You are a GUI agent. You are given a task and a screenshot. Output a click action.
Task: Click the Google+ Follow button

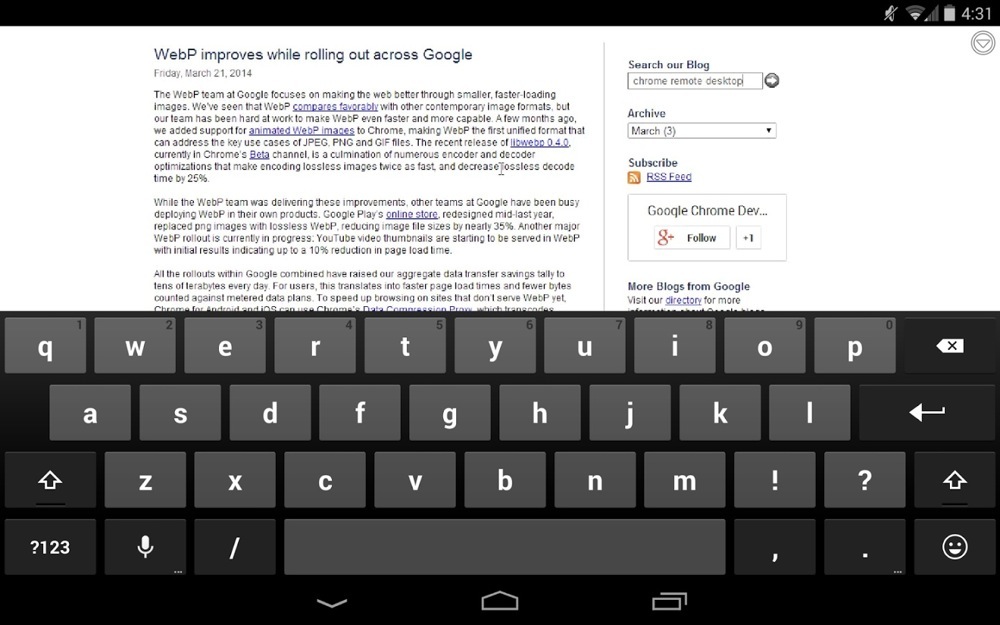[x=692, y=238]
